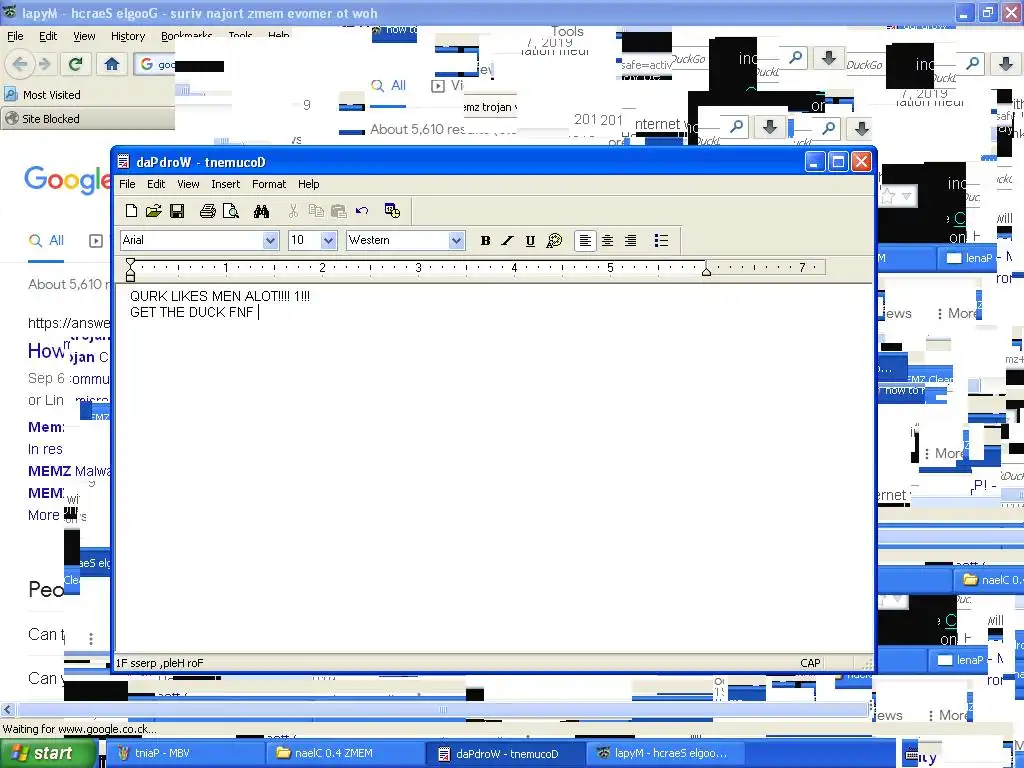This screenshot has height=768, width=1024.
Task: Open WordPad's Insert menu
Action: tap(225, 184)
